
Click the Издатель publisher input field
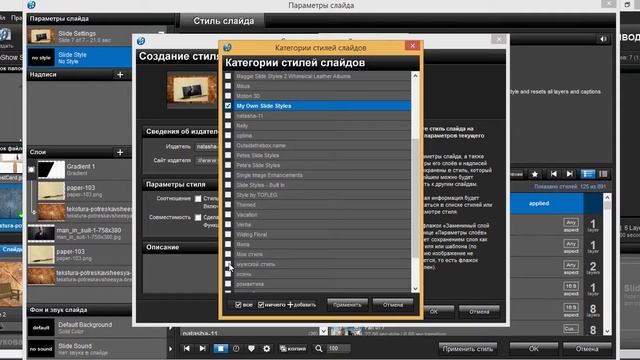(207, 147)
